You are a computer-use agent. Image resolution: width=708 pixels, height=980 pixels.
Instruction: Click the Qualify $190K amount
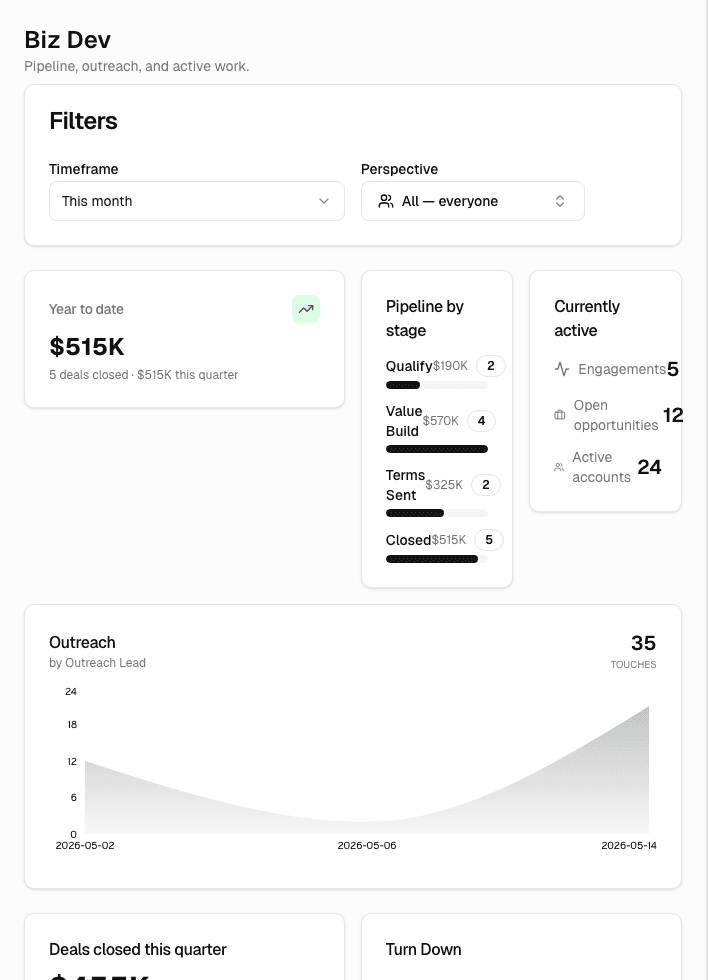tap(451, 366)
